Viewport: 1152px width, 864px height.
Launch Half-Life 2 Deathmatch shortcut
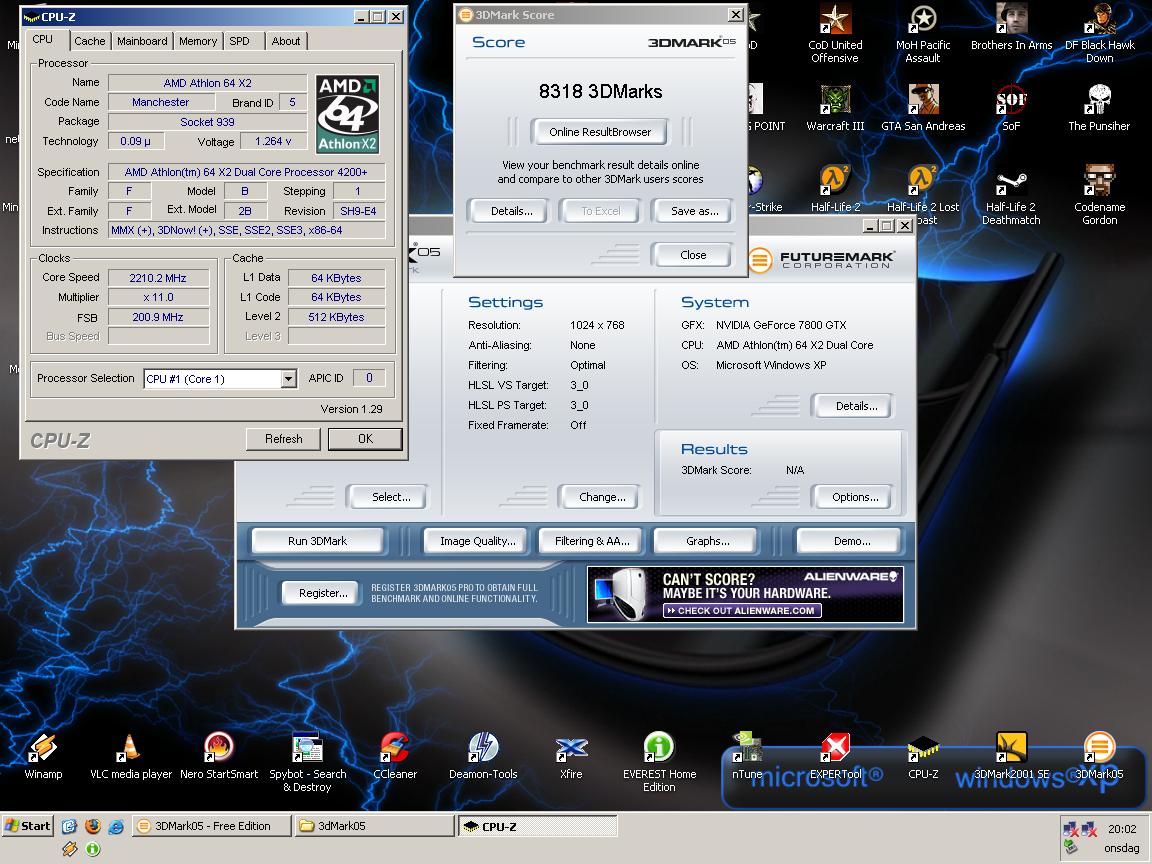coord(1011,195)
